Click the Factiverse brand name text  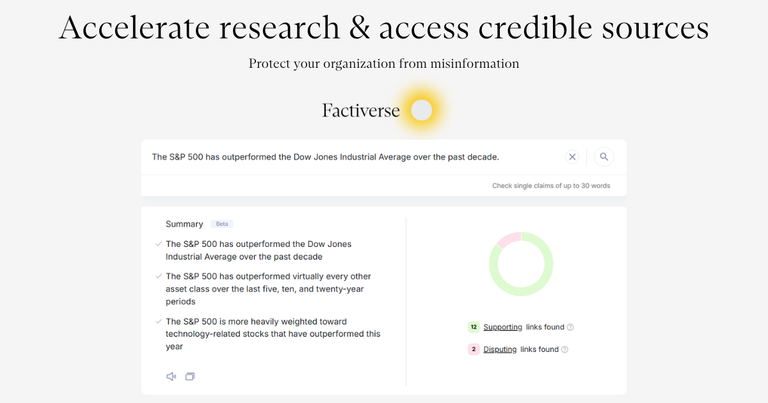[x=361, y=111]
